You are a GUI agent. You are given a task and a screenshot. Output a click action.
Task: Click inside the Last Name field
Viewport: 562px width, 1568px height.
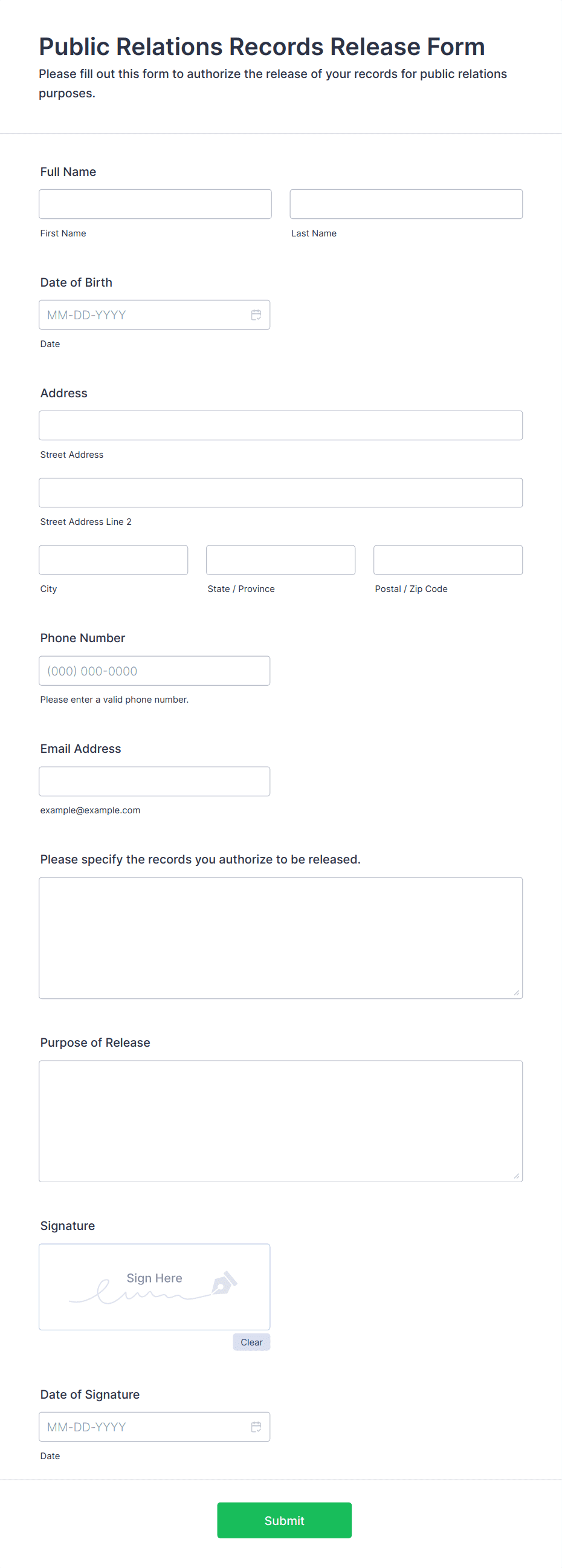point(405,203)
